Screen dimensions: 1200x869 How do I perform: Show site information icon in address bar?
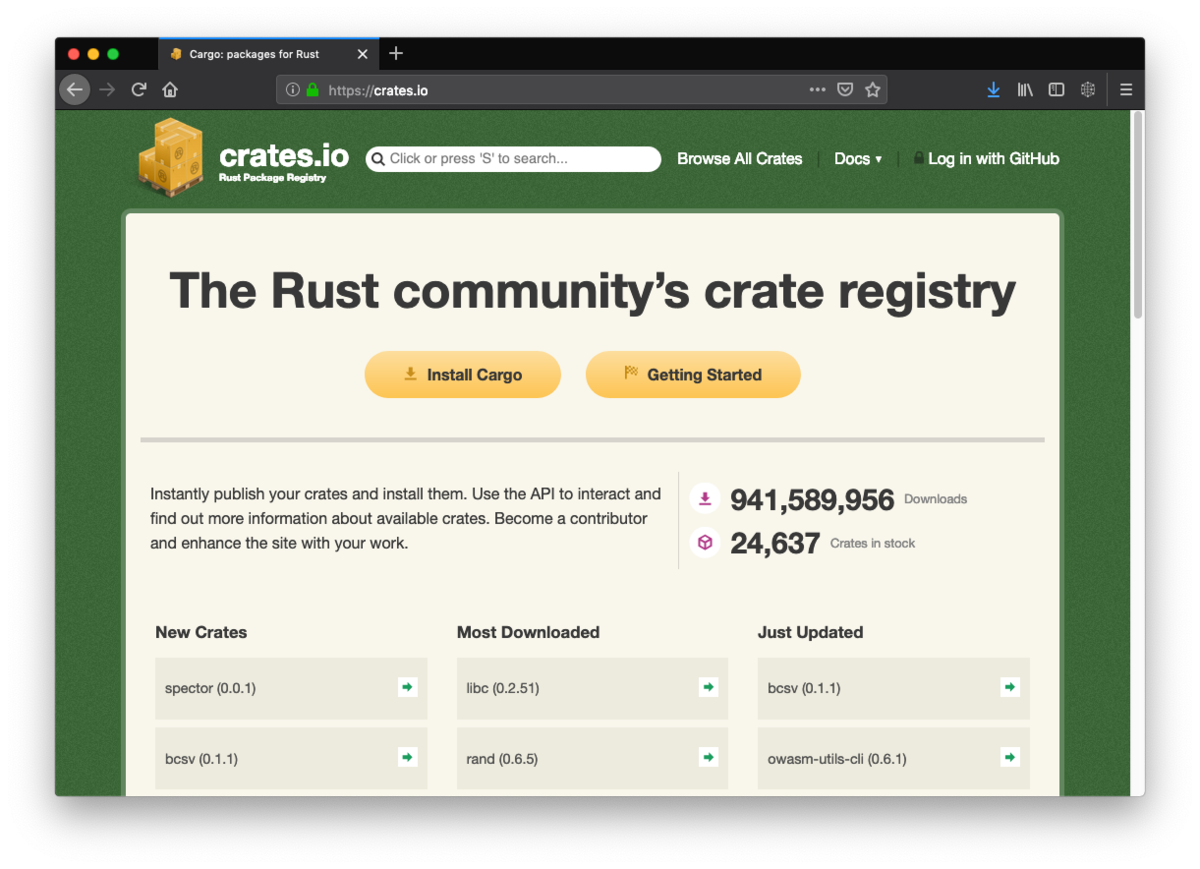tap(292, 90)
